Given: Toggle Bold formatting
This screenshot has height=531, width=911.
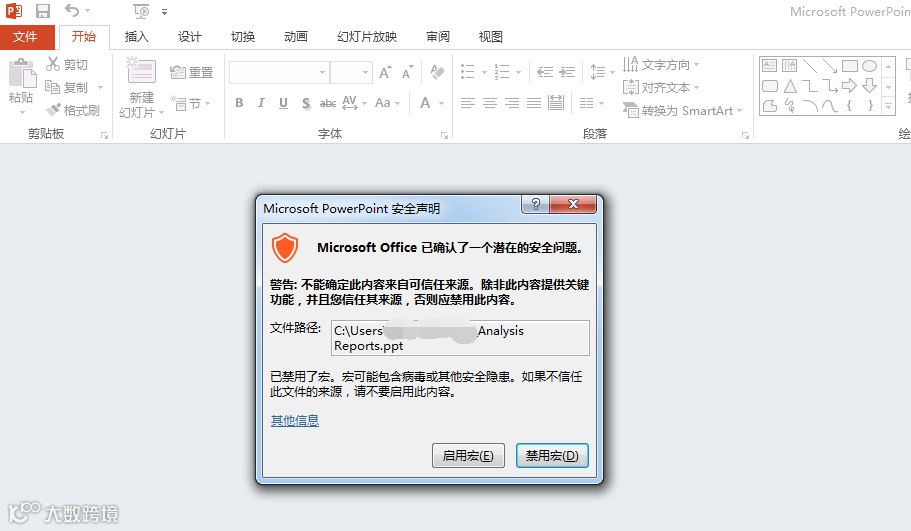Looking at the screenshot, I should (239, 103).
